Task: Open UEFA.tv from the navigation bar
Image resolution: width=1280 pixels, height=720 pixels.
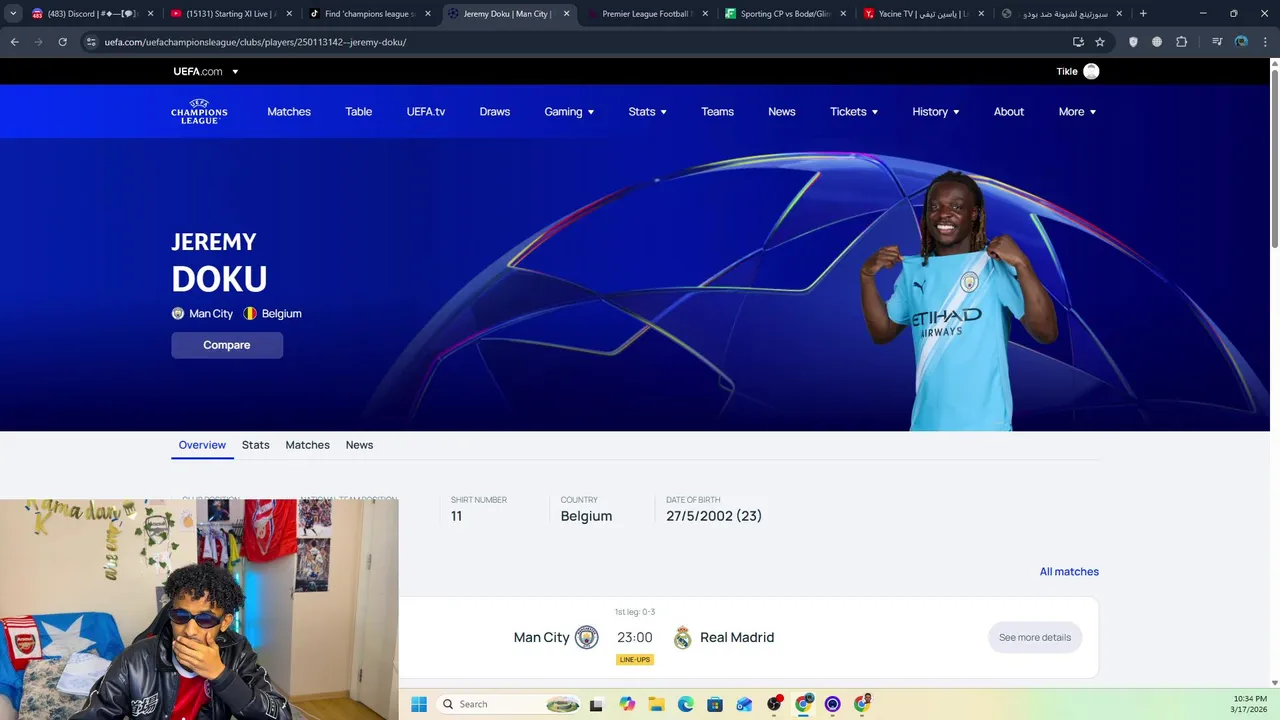Action: 426,112
